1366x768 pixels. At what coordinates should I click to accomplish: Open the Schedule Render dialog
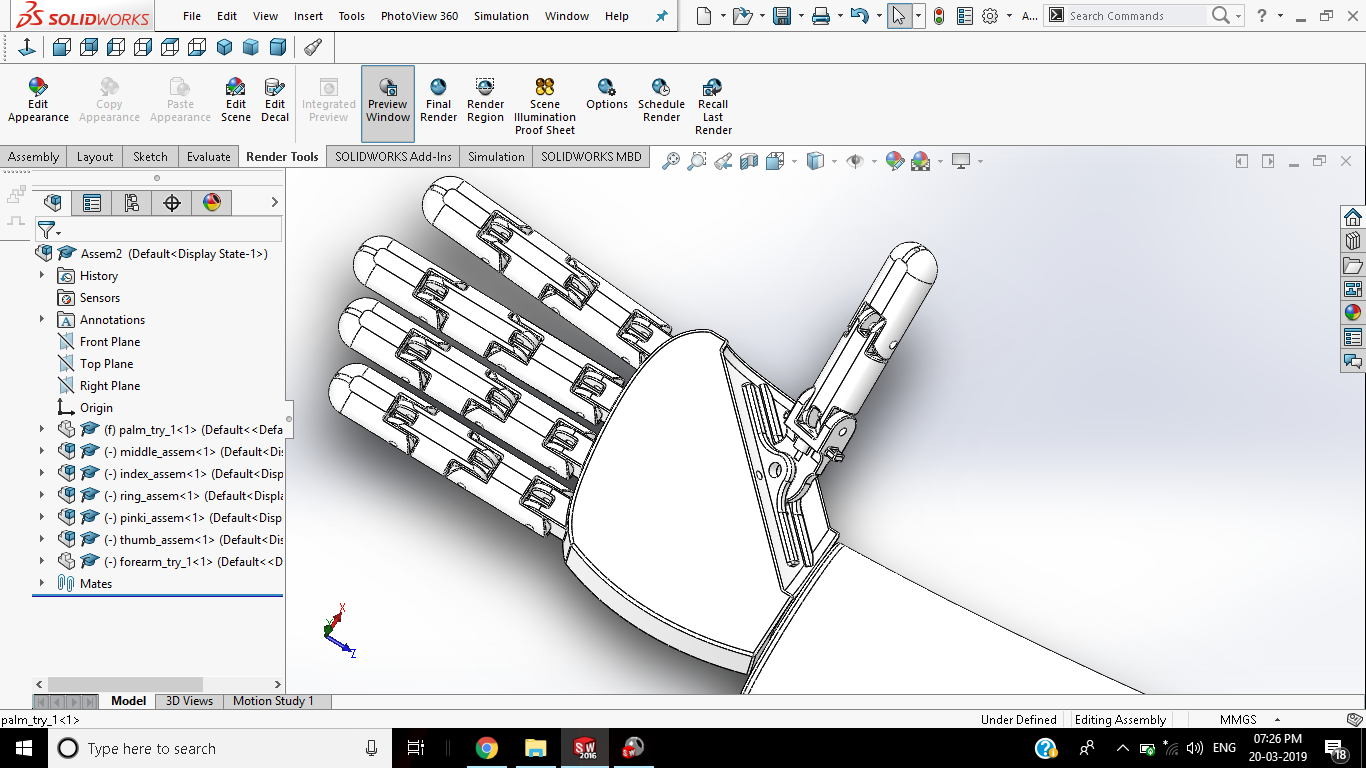[x=661, y=101]
